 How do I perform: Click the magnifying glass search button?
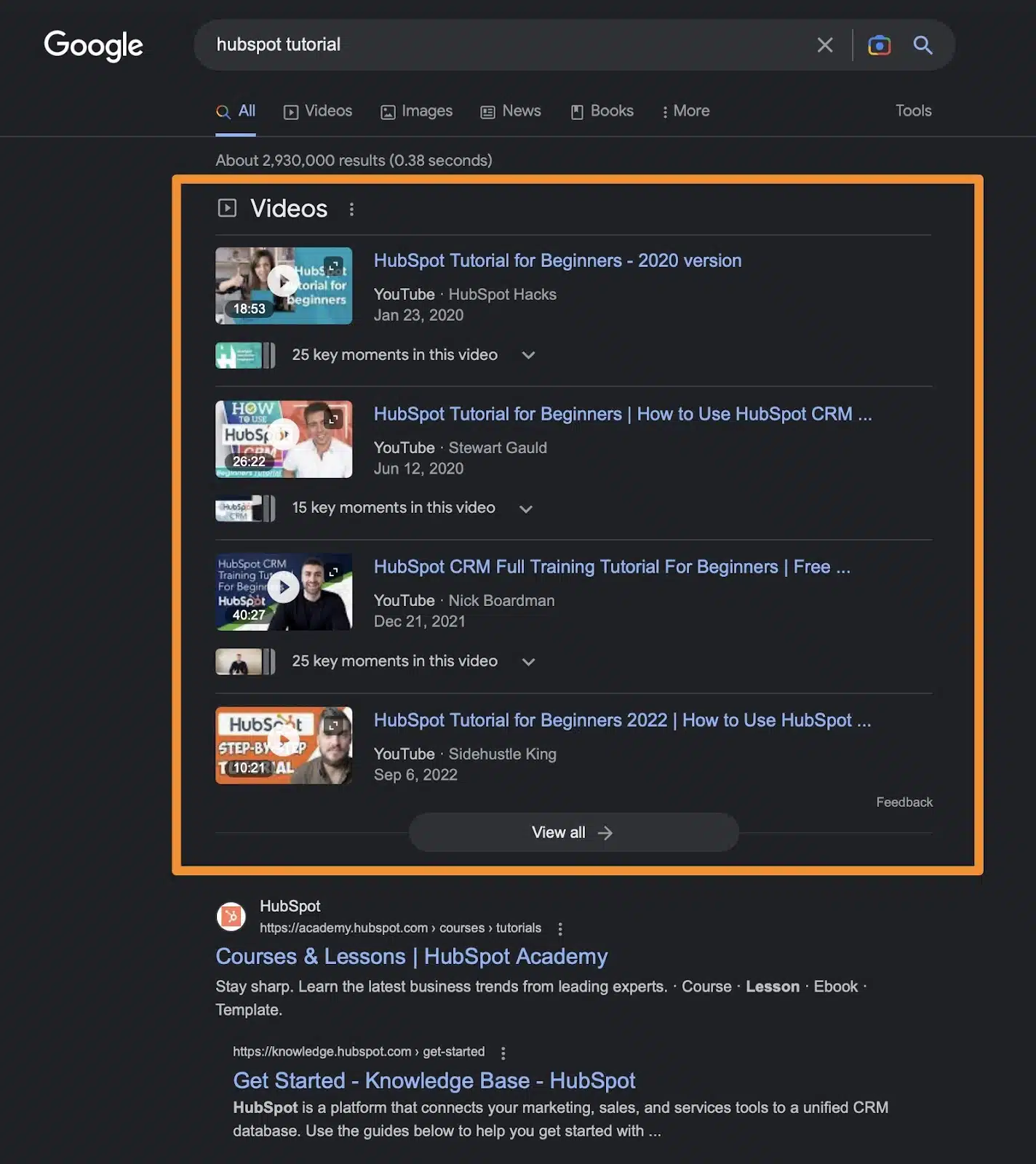point(923,45)
